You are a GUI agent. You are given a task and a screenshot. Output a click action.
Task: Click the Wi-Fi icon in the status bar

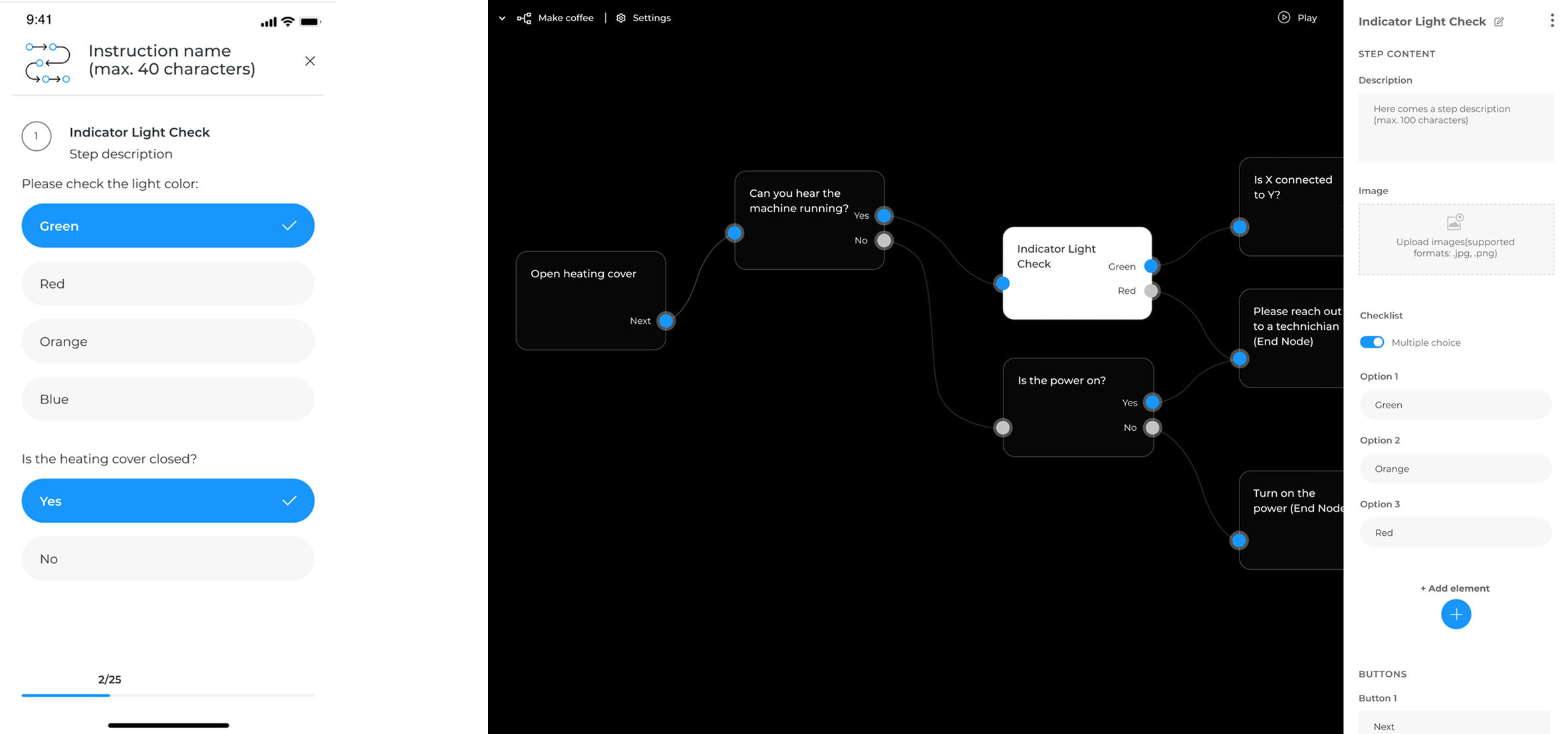(x=287, y=21)
